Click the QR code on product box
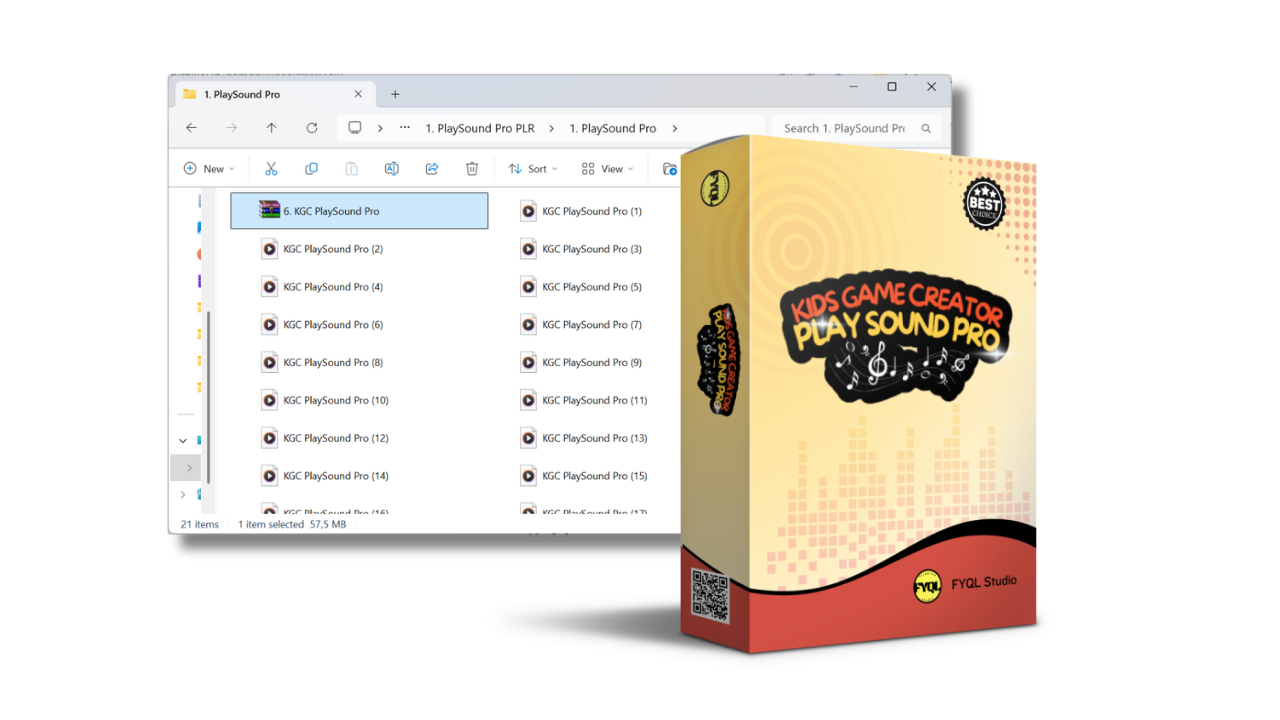The width and height of the screenshot is (1280, 720). click(709, 596)
